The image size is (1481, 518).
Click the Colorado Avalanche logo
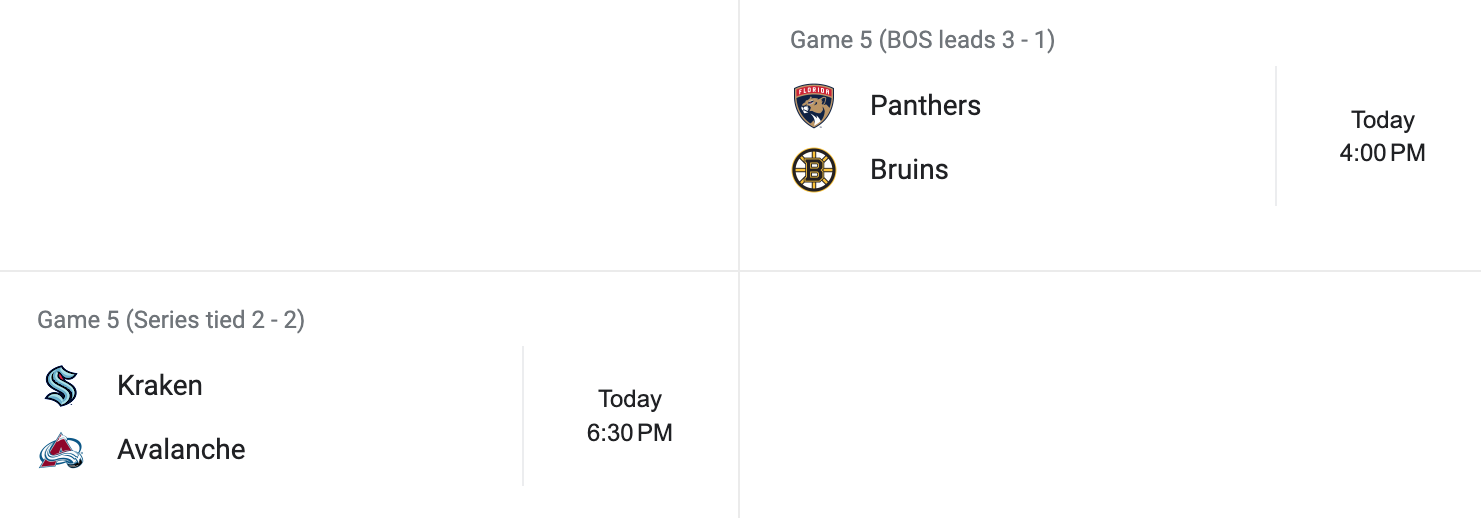tap(61, 450)
